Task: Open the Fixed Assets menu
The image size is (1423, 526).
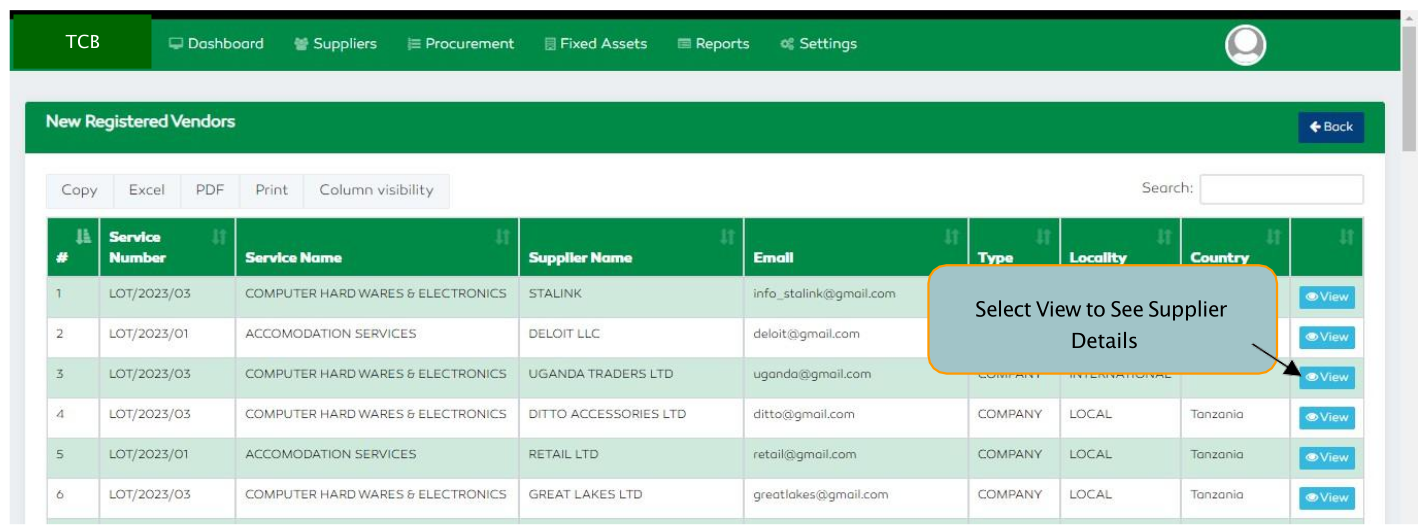Action: (595, 44)
